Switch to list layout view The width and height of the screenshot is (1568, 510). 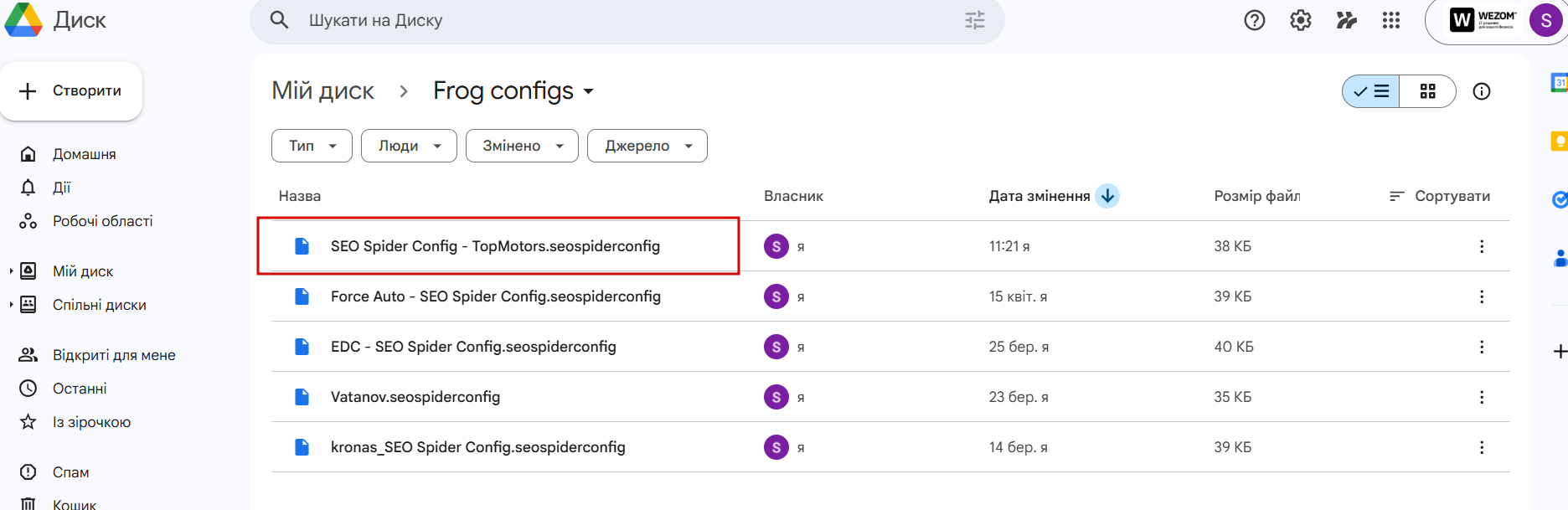[1371, 91]
